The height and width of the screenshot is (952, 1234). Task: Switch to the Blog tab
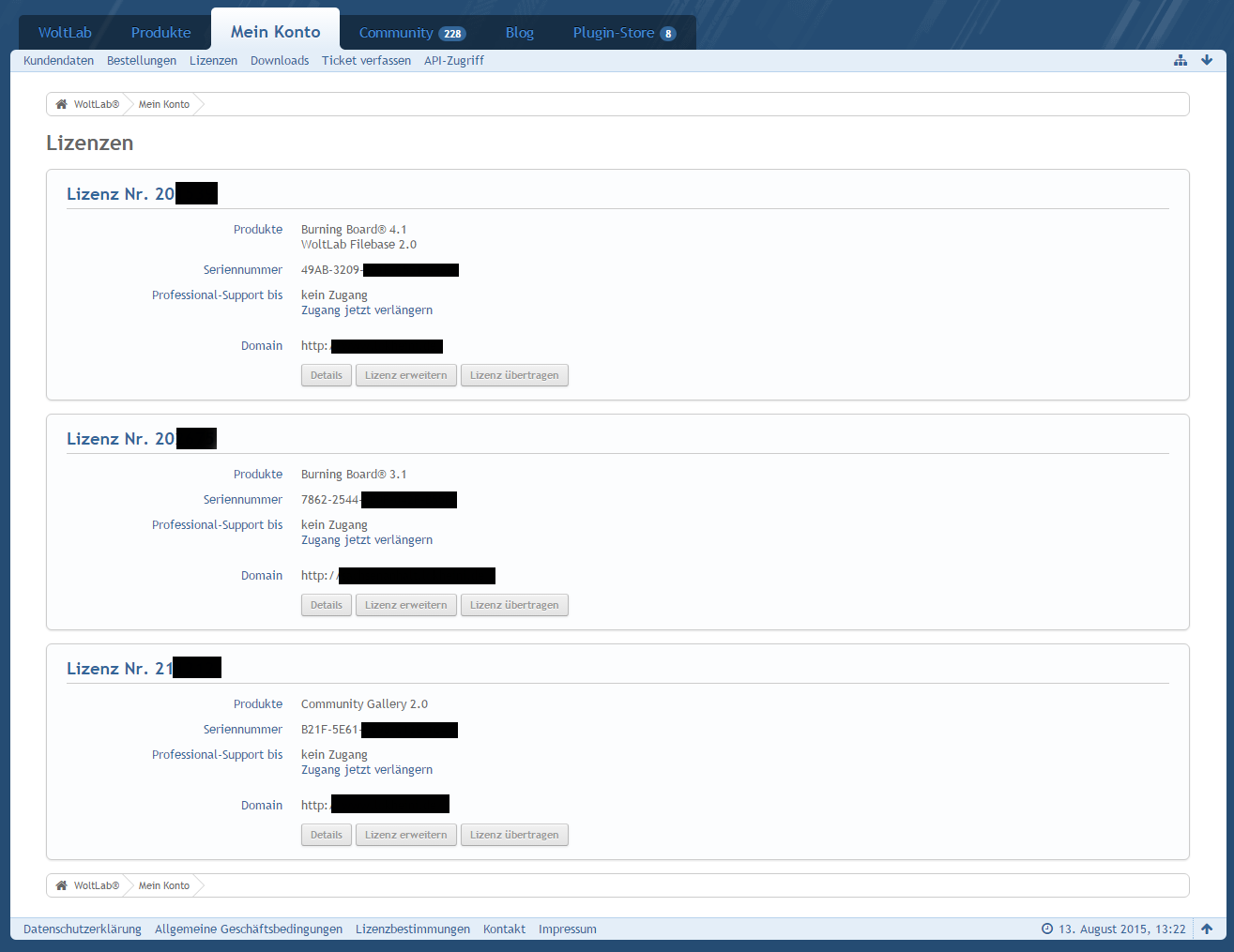click(519, 33)
